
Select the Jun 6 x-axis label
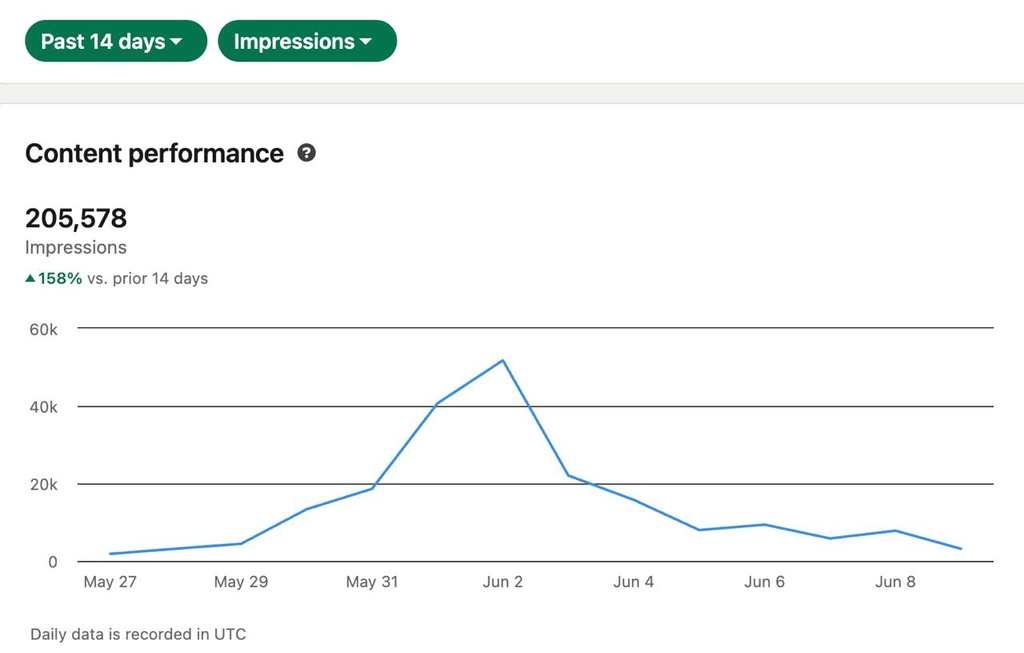coord(764,582)
